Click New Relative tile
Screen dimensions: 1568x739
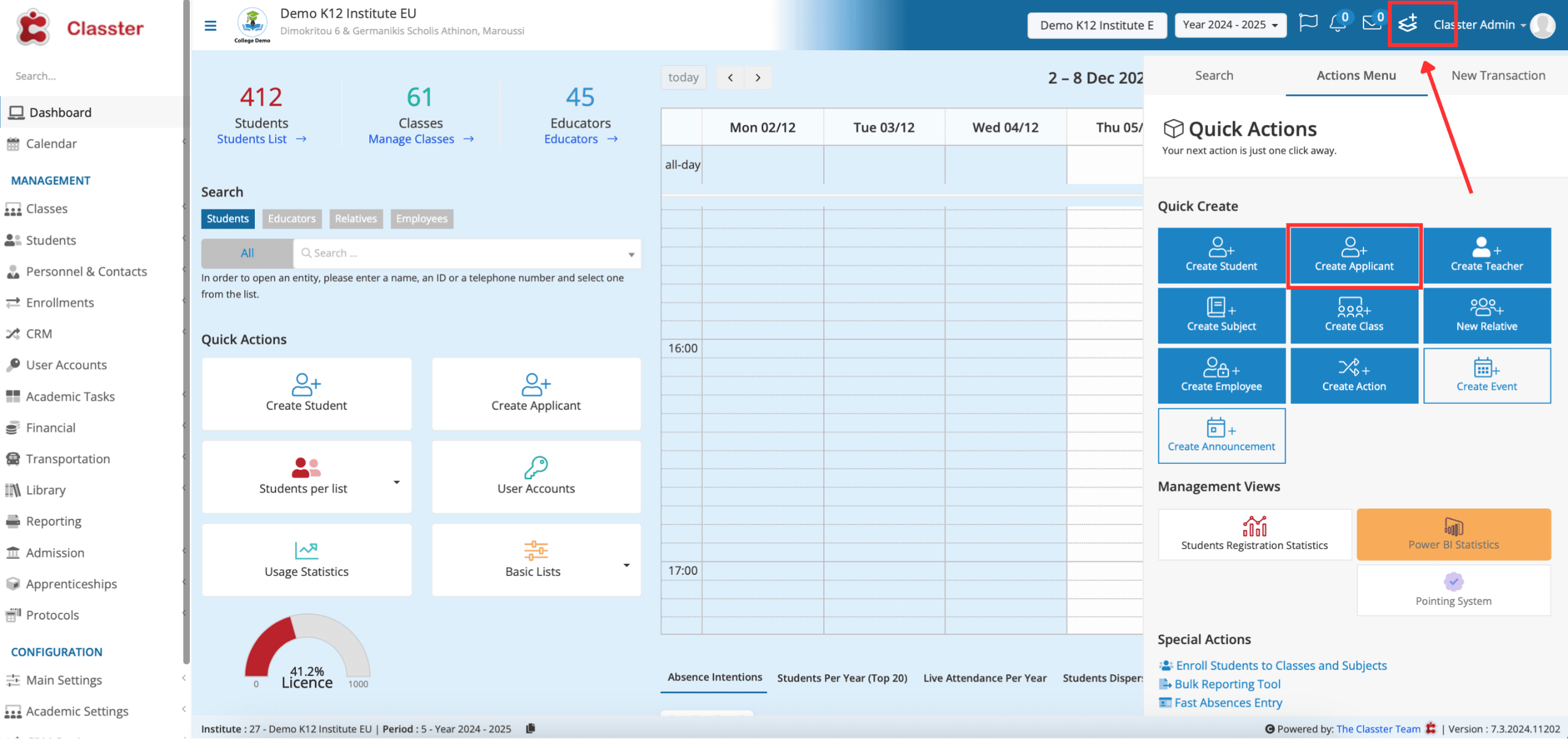point(1487,315)
